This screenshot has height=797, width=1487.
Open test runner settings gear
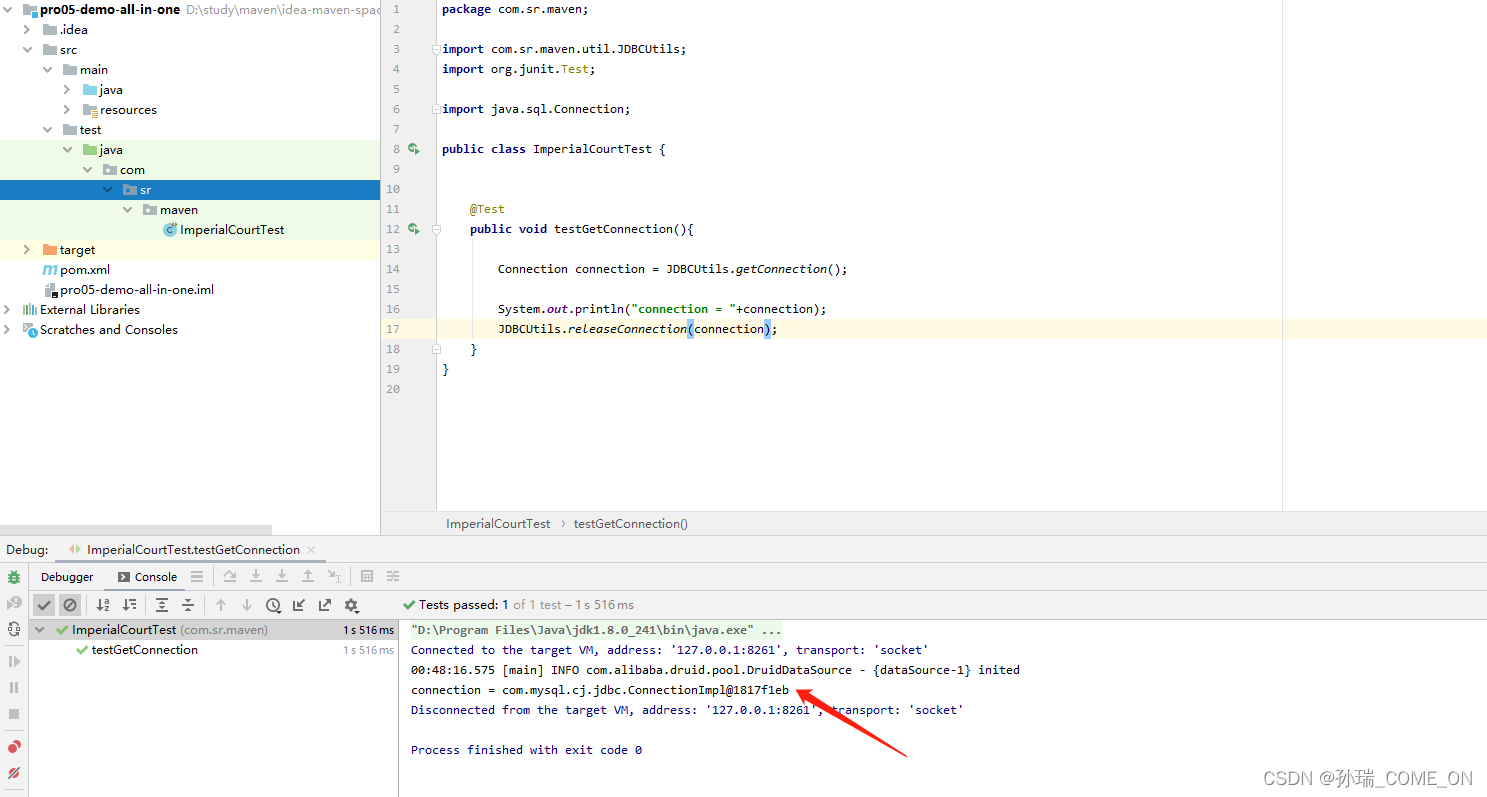[351, 605]
